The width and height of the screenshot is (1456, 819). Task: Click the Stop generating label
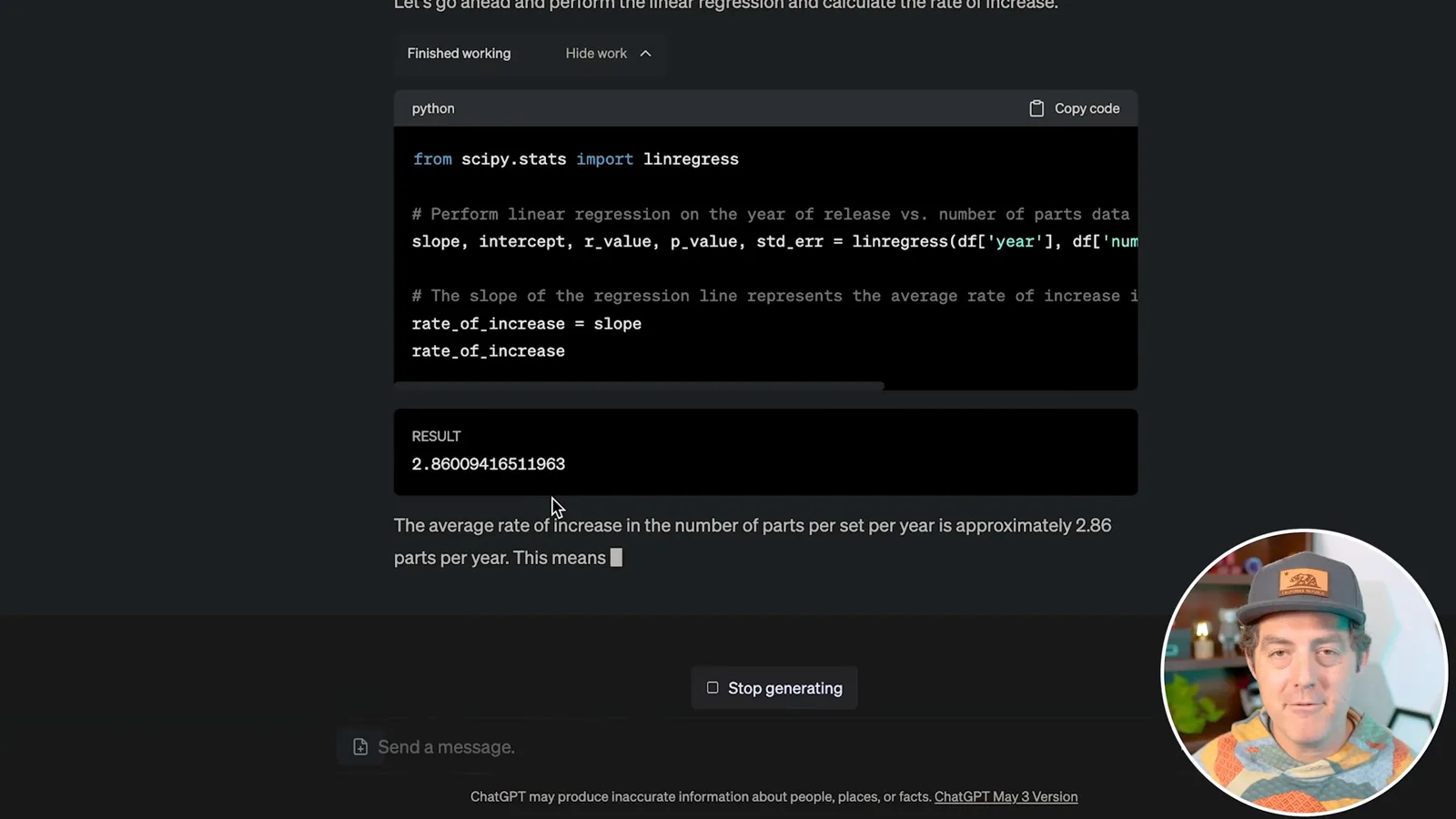point(784,688)
